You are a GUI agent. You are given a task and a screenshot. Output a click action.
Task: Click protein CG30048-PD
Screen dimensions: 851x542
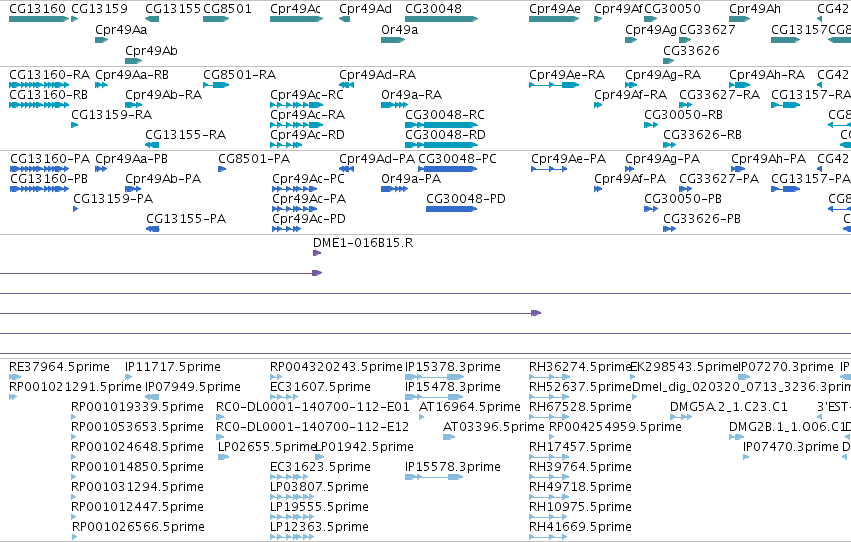(466, 199)
